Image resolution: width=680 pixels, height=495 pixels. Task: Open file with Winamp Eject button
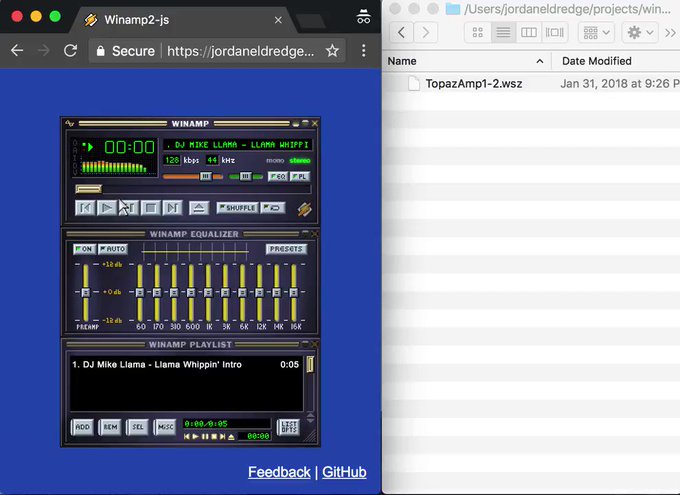(199, 208)
